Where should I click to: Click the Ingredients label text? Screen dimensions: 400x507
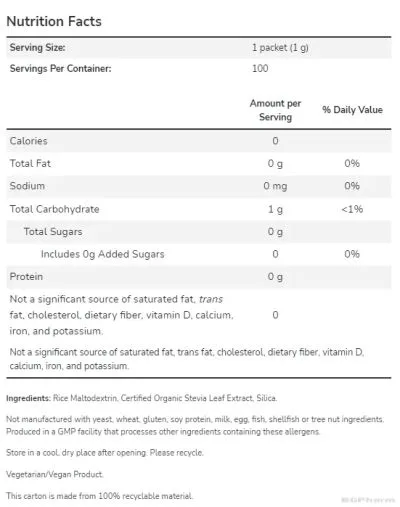[x=28, y=398]
